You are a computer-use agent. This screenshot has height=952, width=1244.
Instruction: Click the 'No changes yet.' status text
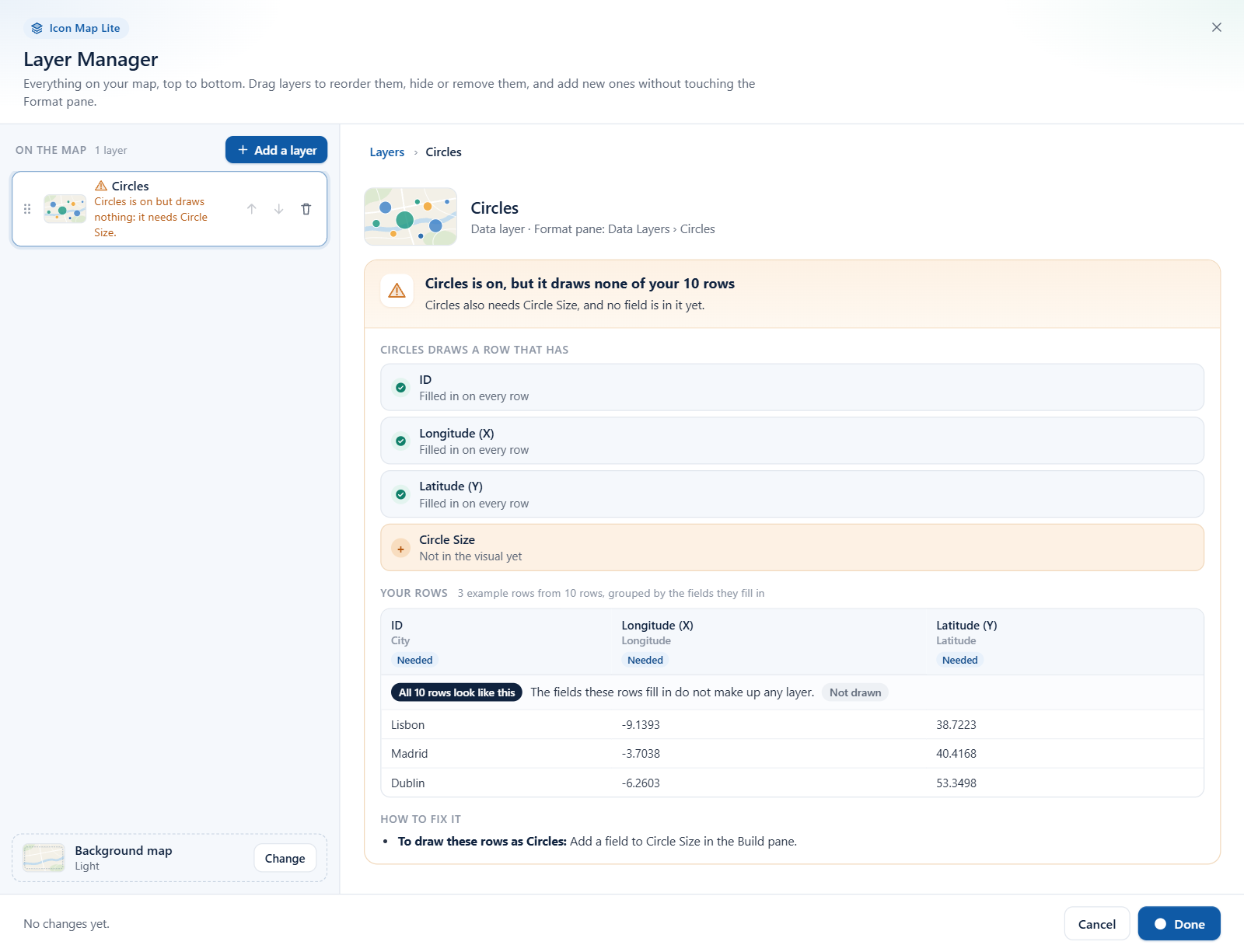click(67, 924)
